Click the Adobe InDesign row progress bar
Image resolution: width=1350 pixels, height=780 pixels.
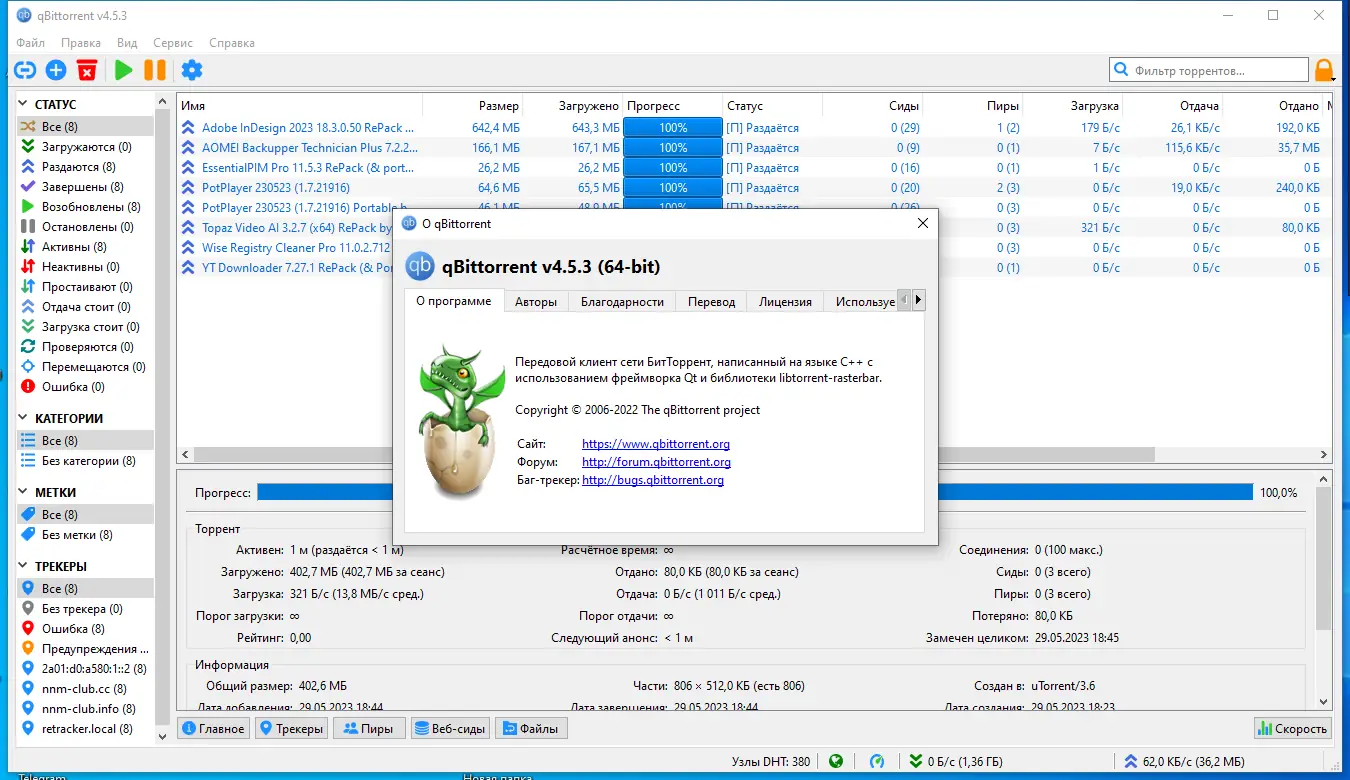click(673, 128)
